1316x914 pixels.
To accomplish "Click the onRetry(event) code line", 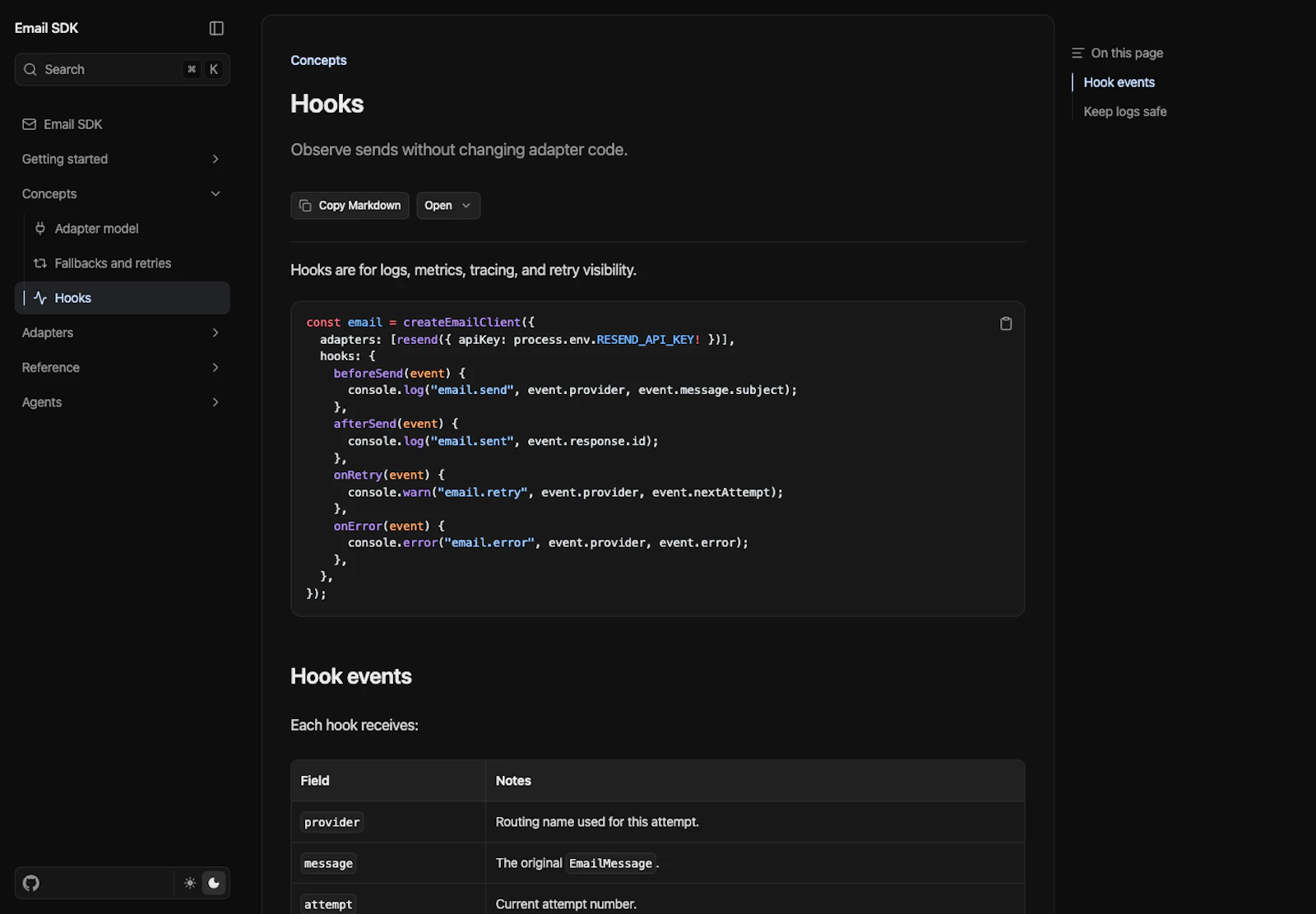I will [389, 475].
